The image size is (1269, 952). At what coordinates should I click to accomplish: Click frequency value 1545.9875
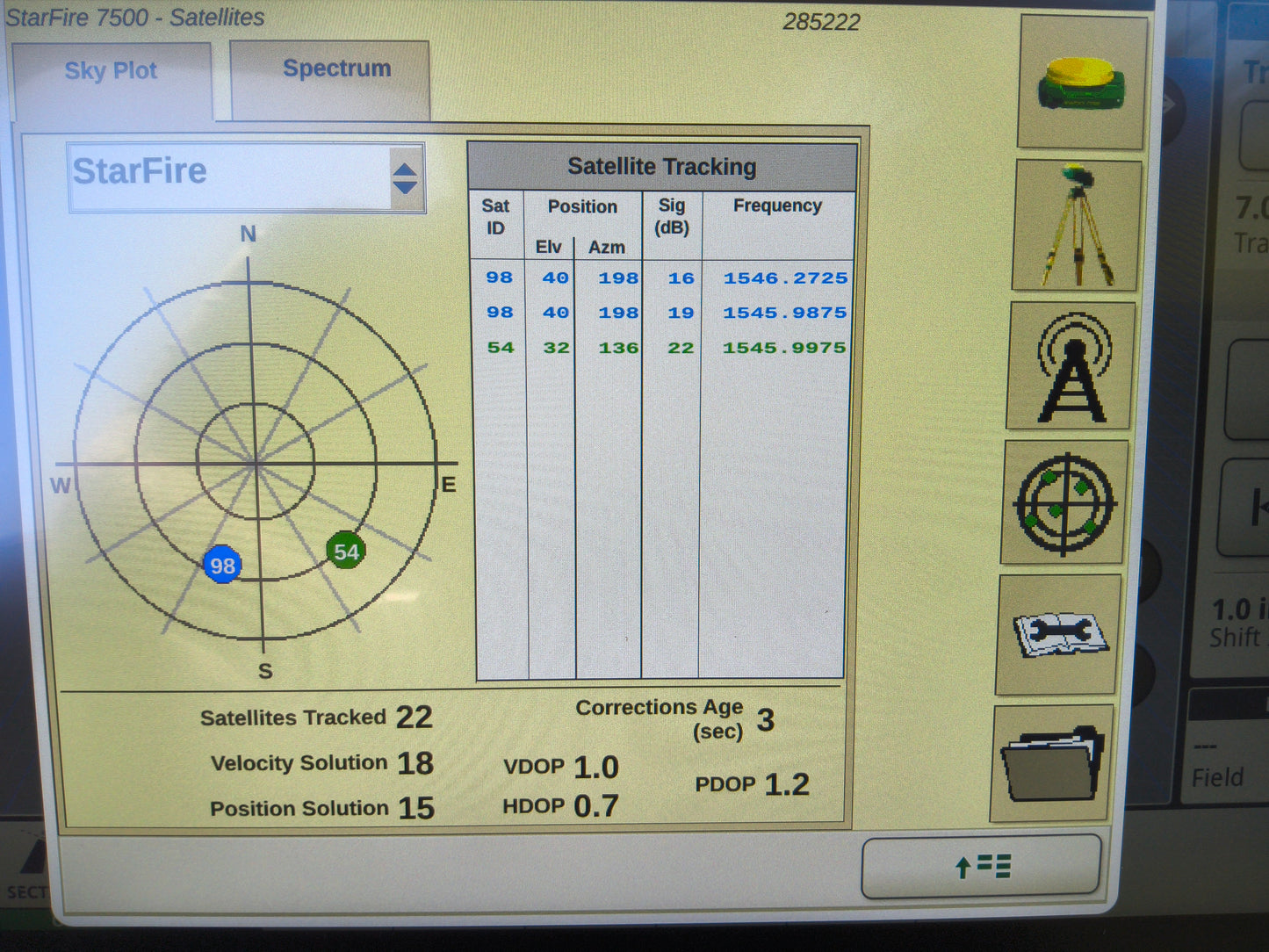785,313
